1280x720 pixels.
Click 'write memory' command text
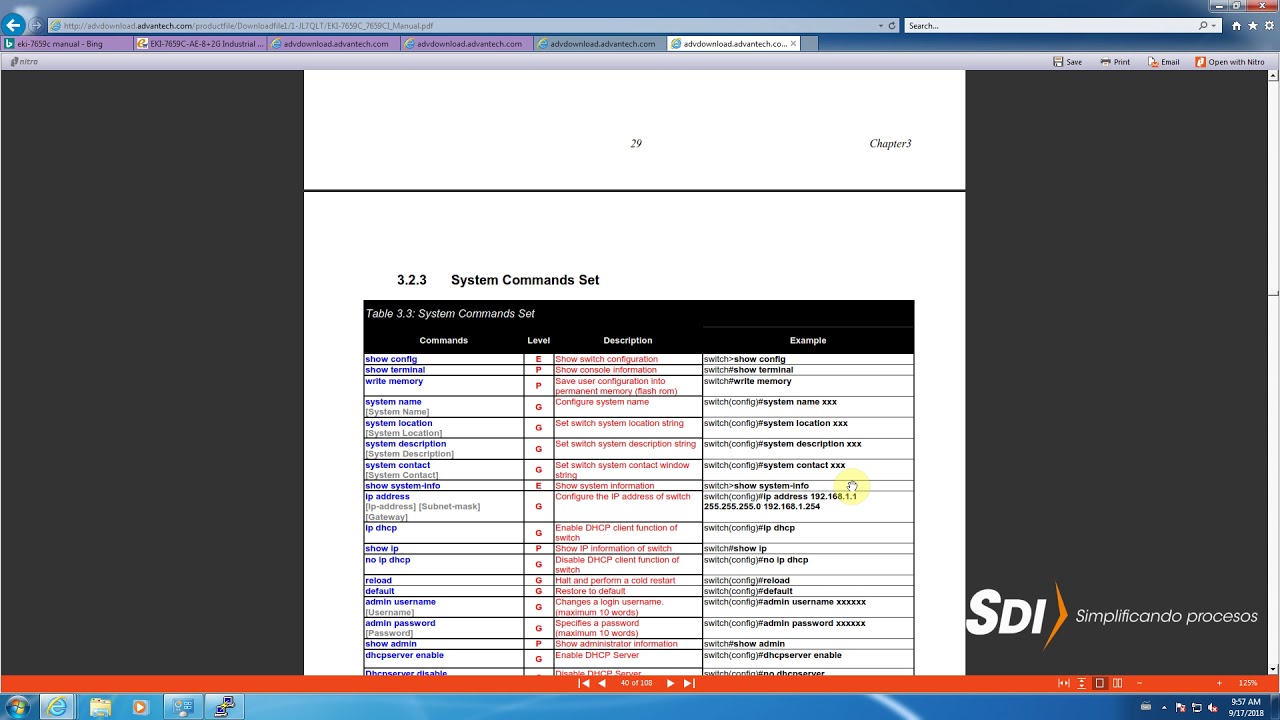tap(394, 381)
